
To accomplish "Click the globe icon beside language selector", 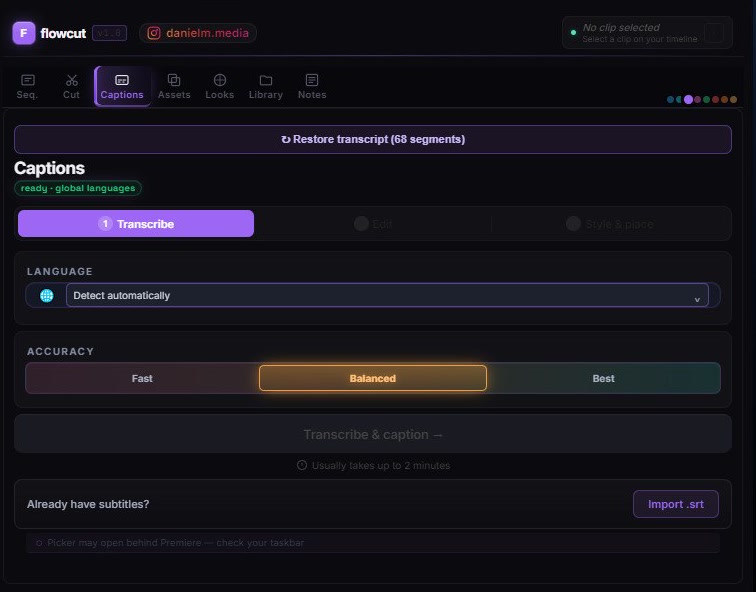I will tap(47, 296).
